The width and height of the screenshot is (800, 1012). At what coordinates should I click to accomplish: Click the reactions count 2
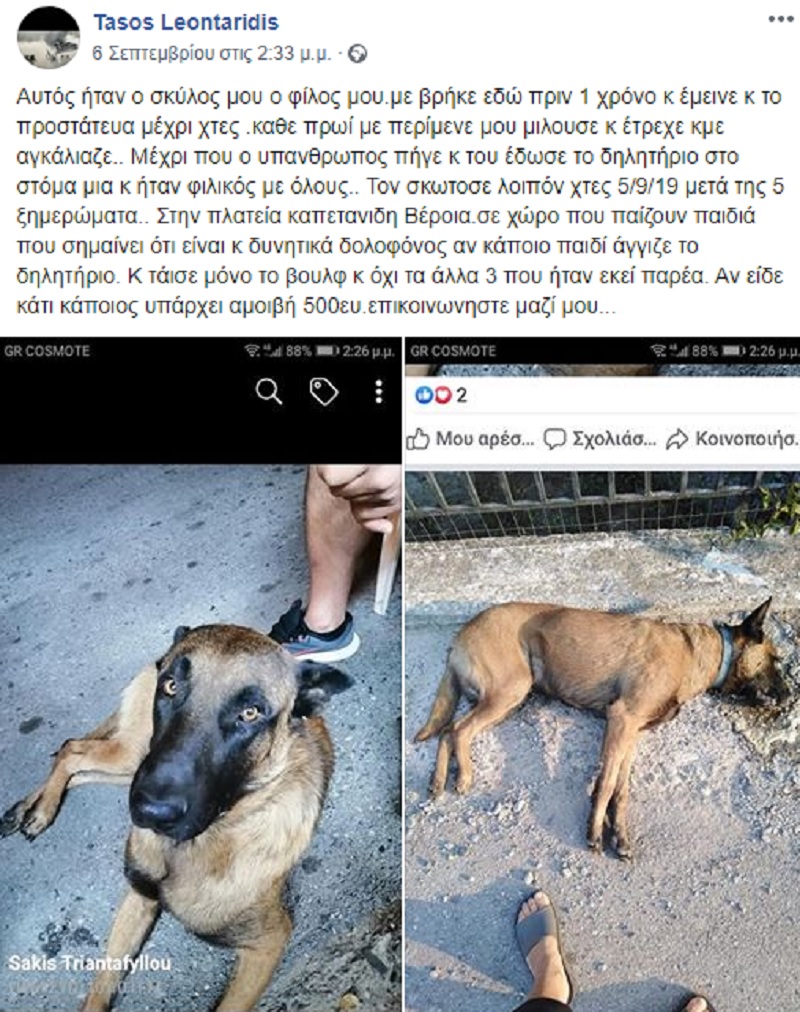[461, 395]
